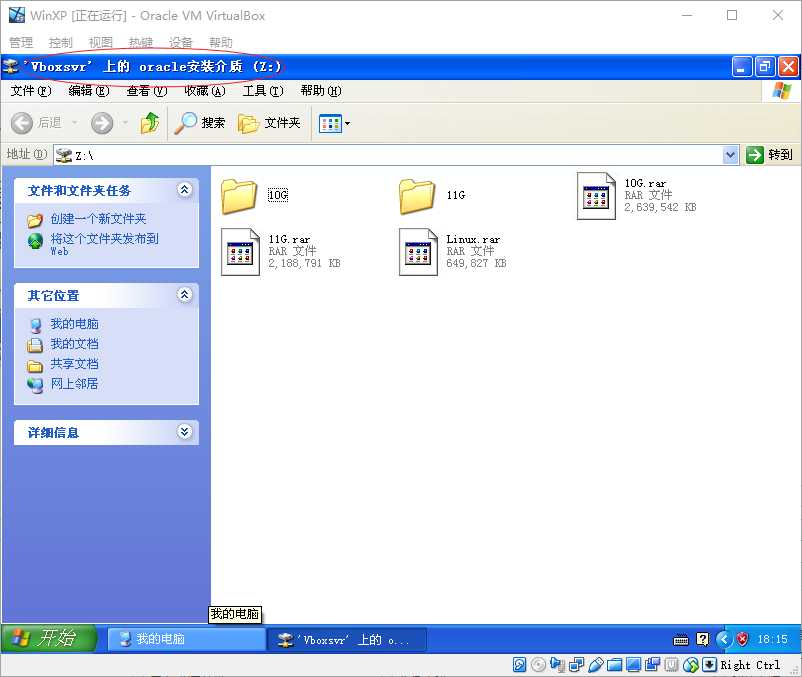
Task: Click the Forward navigation arrow icon
Action: [x=102, y=123]
